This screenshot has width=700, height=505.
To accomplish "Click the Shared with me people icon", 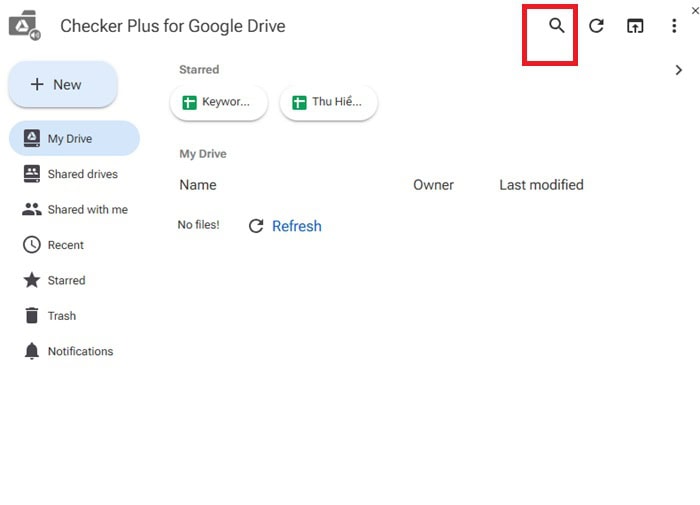I will [x=31, y=209].
